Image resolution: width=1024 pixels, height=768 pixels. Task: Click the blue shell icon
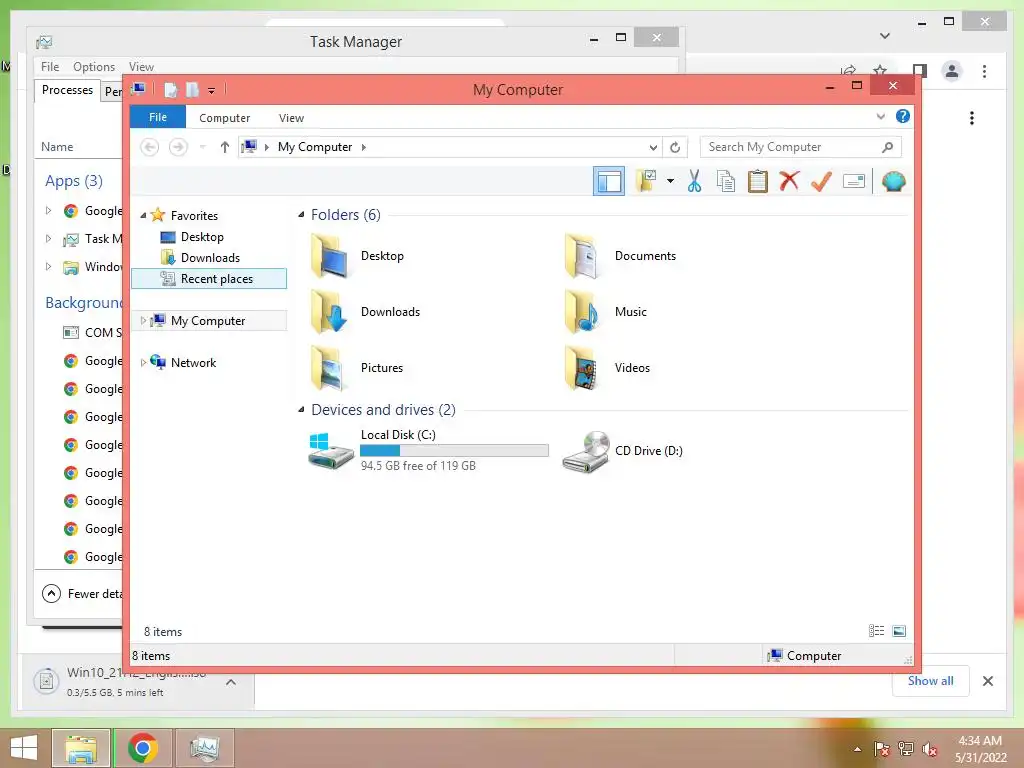click(x=893, y=181)
